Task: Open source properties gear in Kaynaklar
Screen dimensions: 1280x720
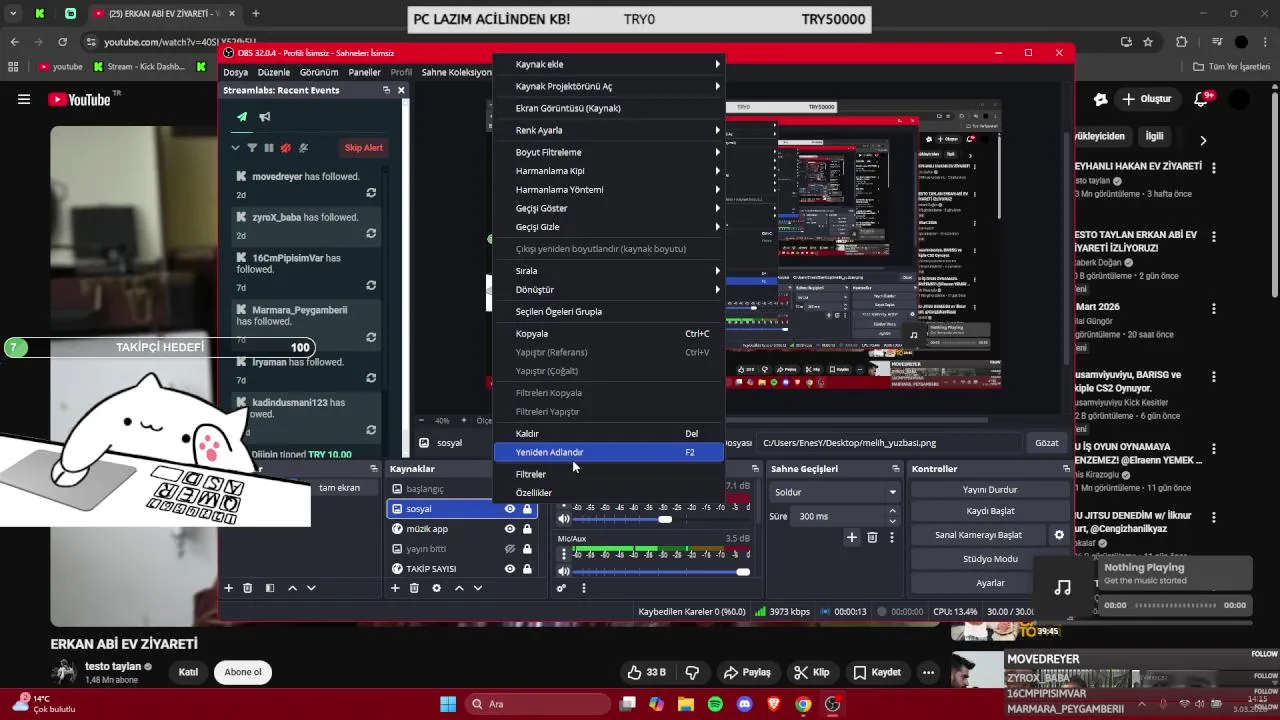Action: [x=436, y=588]
